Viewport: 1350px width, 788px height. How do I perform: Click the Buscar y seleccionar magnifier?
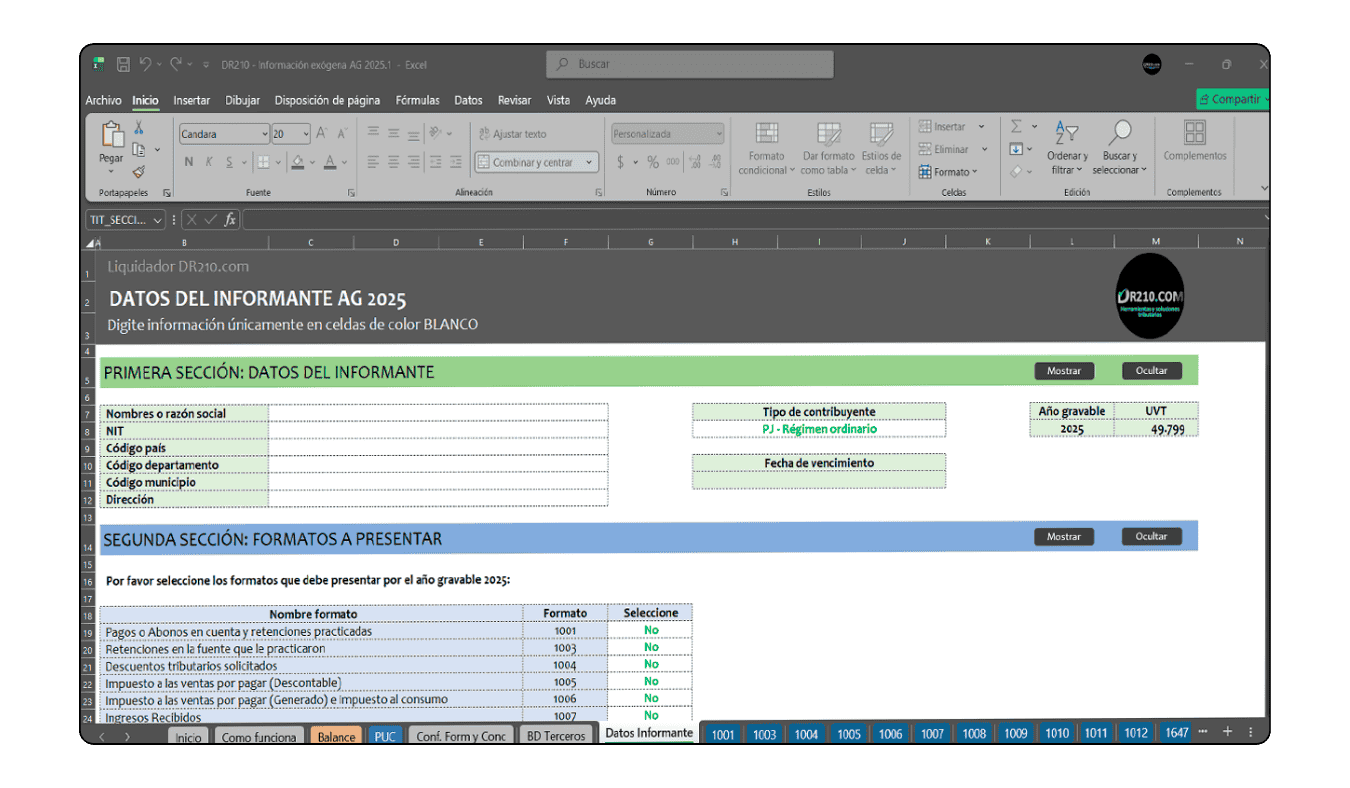pyautogui.click(x=1120, y=148)
